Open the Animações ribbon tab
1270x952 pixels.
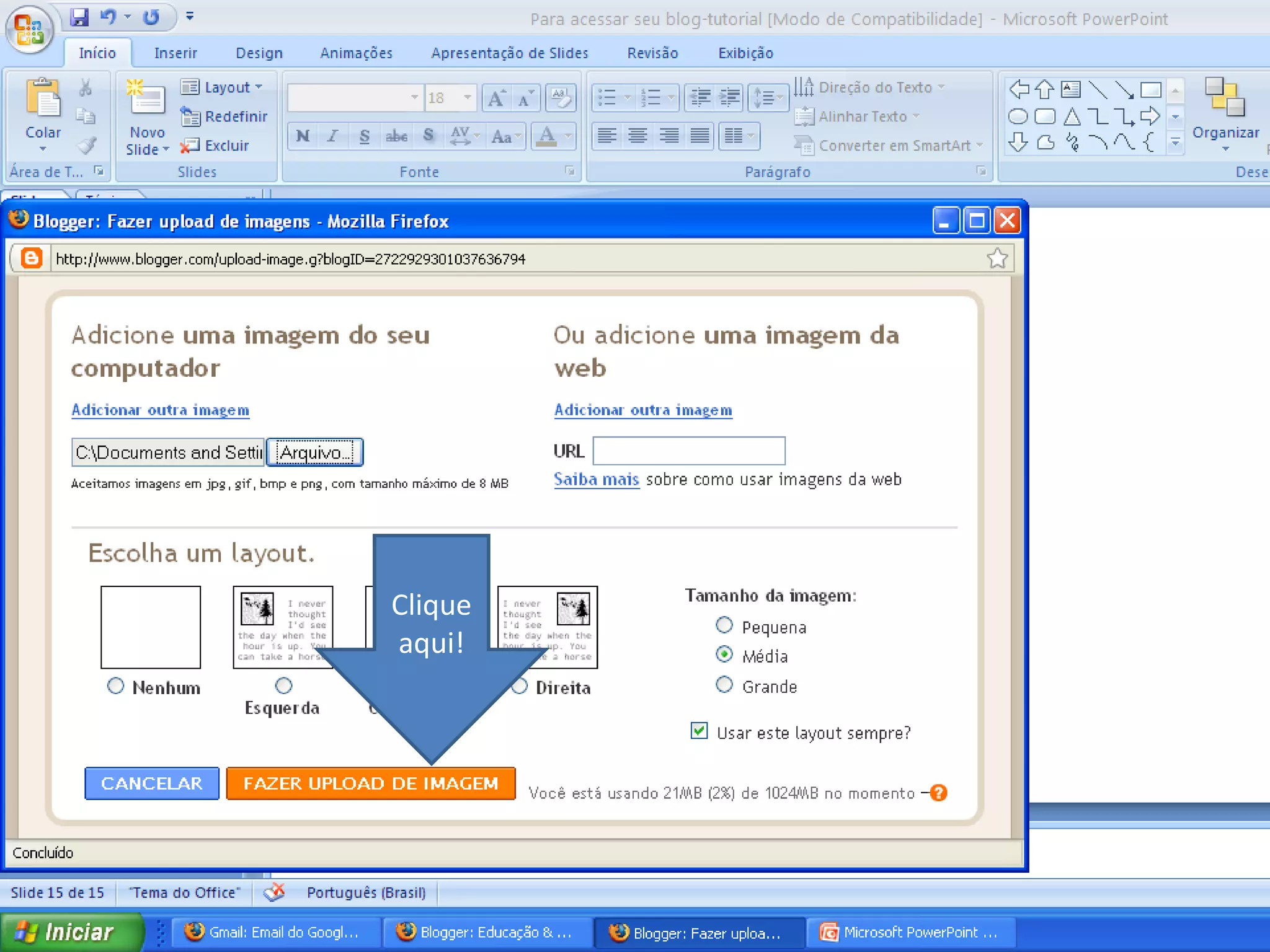356,53
